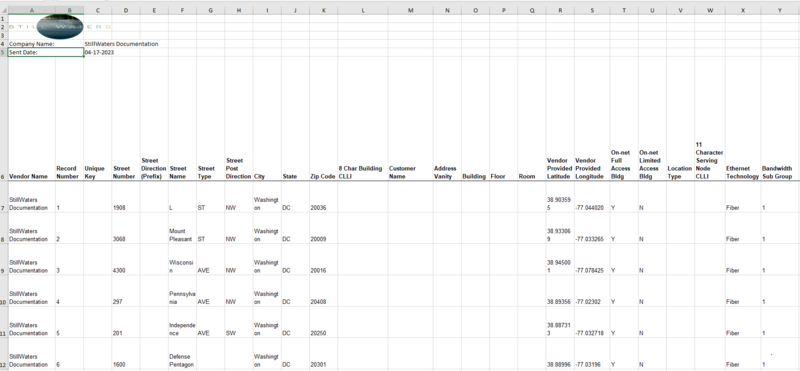The height and width of the screenshot is (371, 800).
Task: Click the Defense Pentagon street name cell
Action: [182, 354]
